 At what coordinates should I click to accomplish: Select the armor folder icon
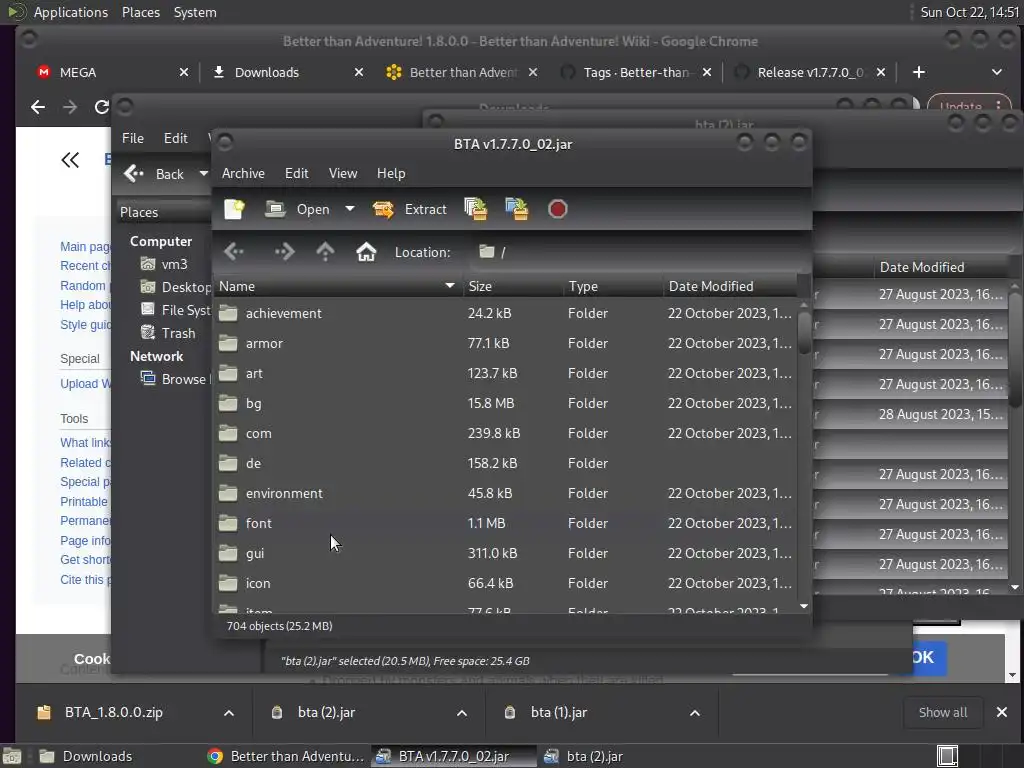(x=228, y=343)
